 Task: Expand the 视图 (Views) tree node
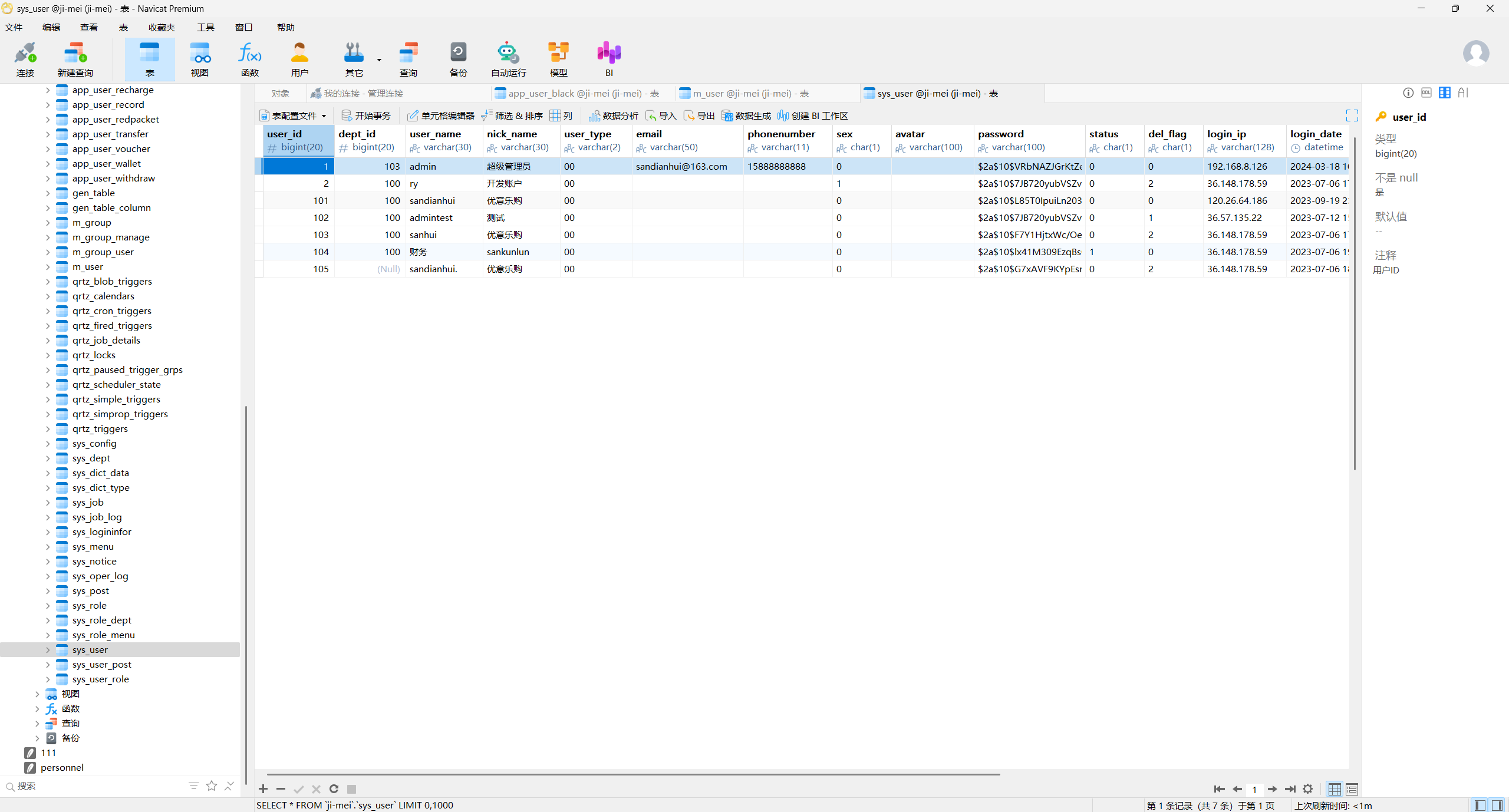click(37, 694)
